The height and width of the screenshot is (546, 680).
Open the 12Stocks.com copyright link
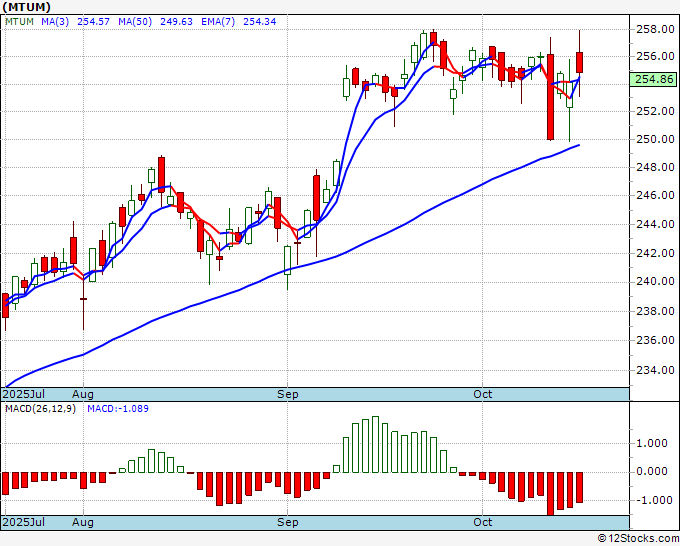(x=638, y=539)
